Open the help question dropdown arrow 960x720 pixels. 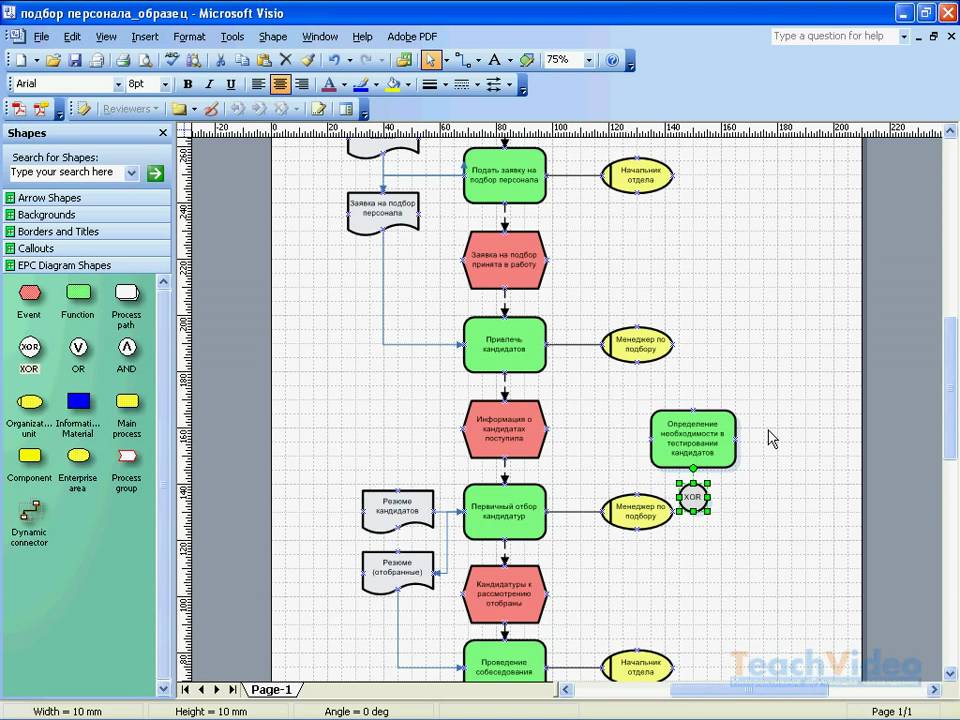click(904, 37)
